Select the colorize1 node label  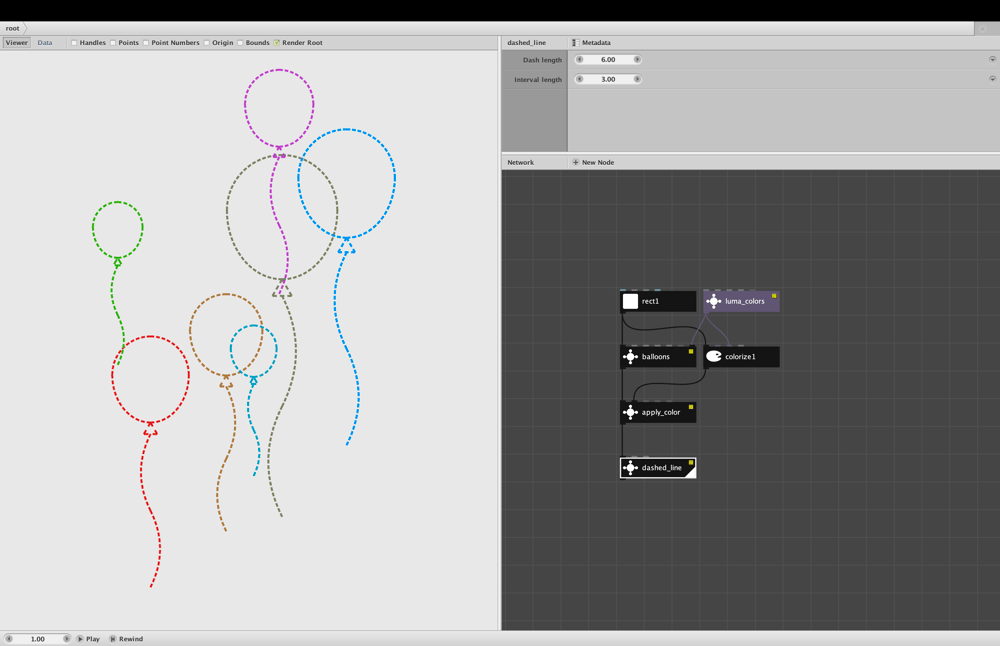[x=740, y=356]
